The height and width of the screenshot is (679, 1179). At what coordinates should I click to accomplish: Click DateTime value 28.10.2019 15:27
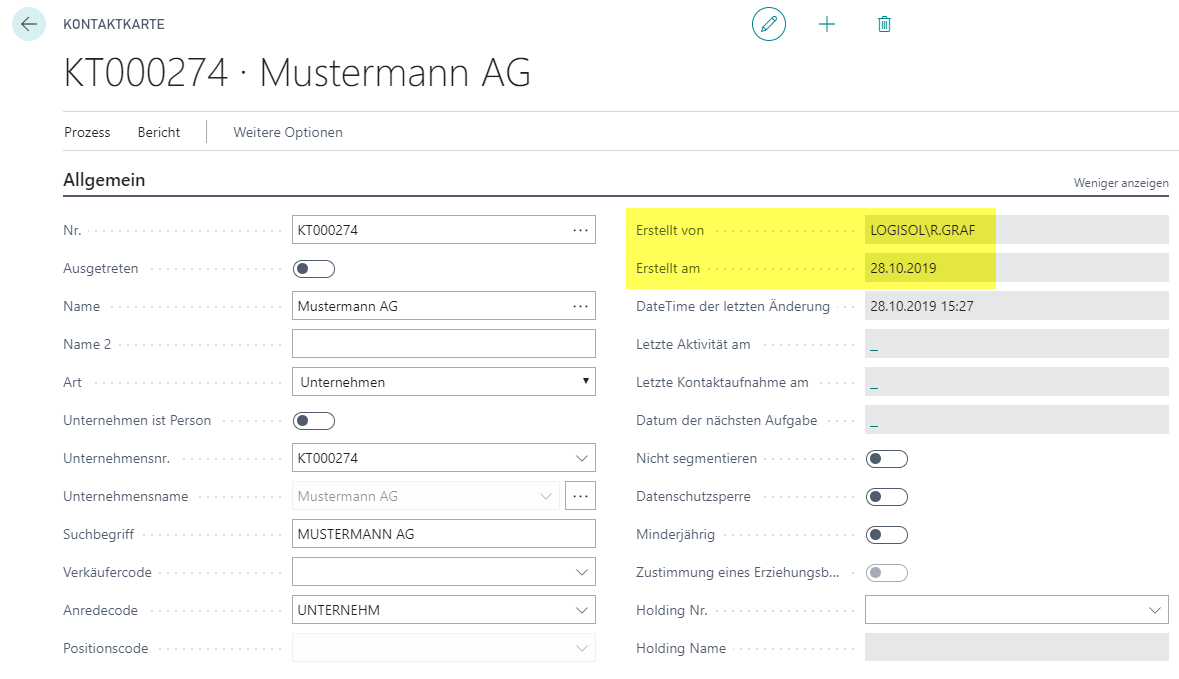coord(1017,306)
